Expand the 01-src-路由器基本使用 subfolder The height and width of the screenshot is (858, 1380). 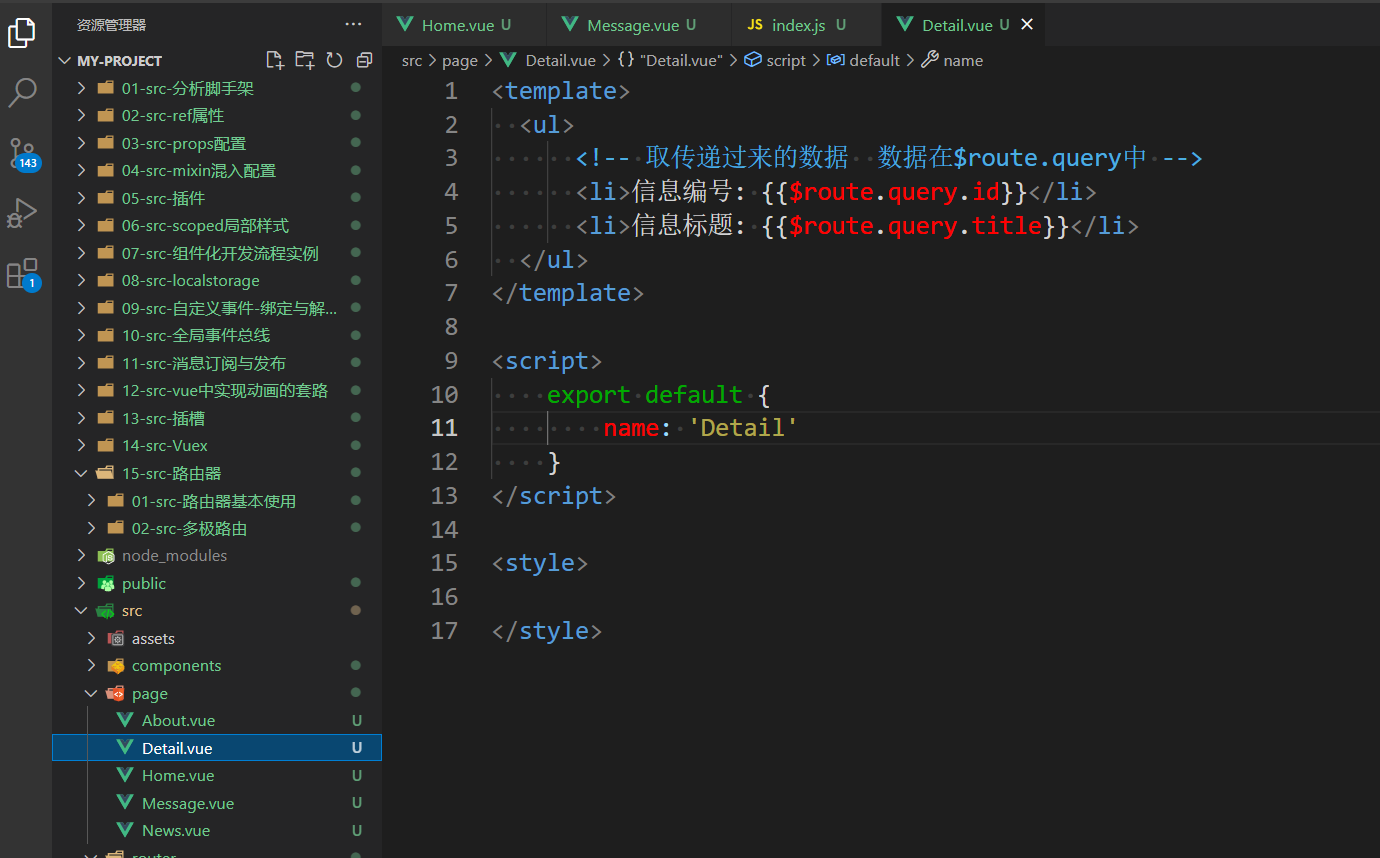tap(217, 501)
